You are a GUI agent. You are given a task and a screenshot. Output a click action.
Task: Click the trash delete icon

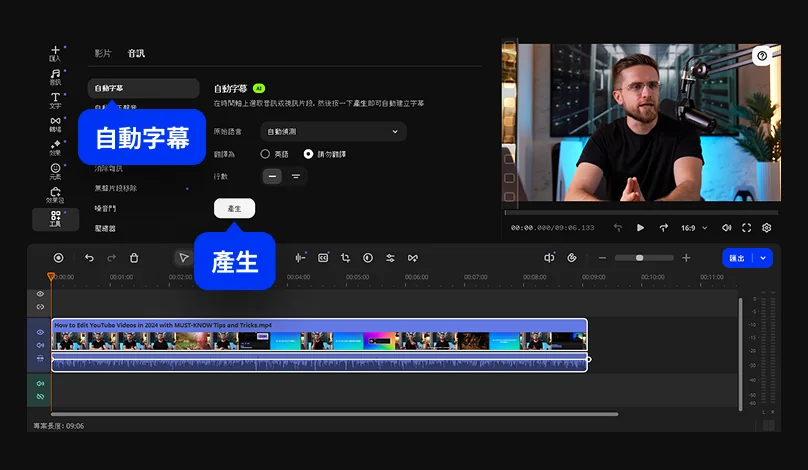pos(134,258)
